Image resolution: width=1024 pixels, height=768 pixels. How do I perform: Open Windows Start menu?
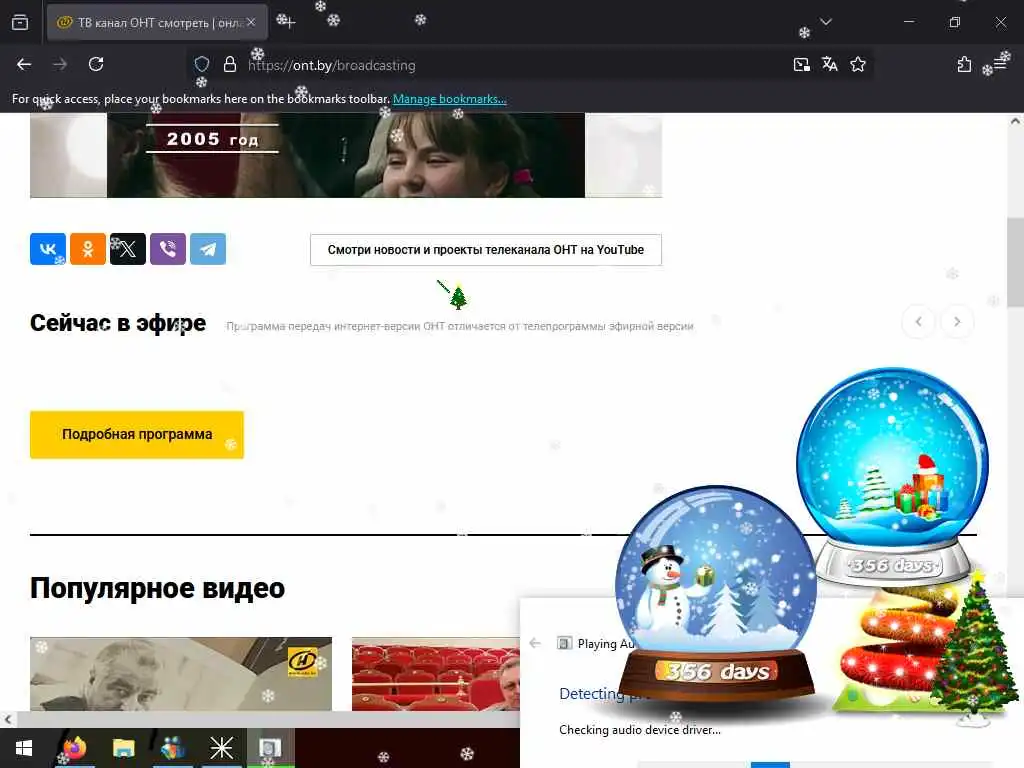24,748
